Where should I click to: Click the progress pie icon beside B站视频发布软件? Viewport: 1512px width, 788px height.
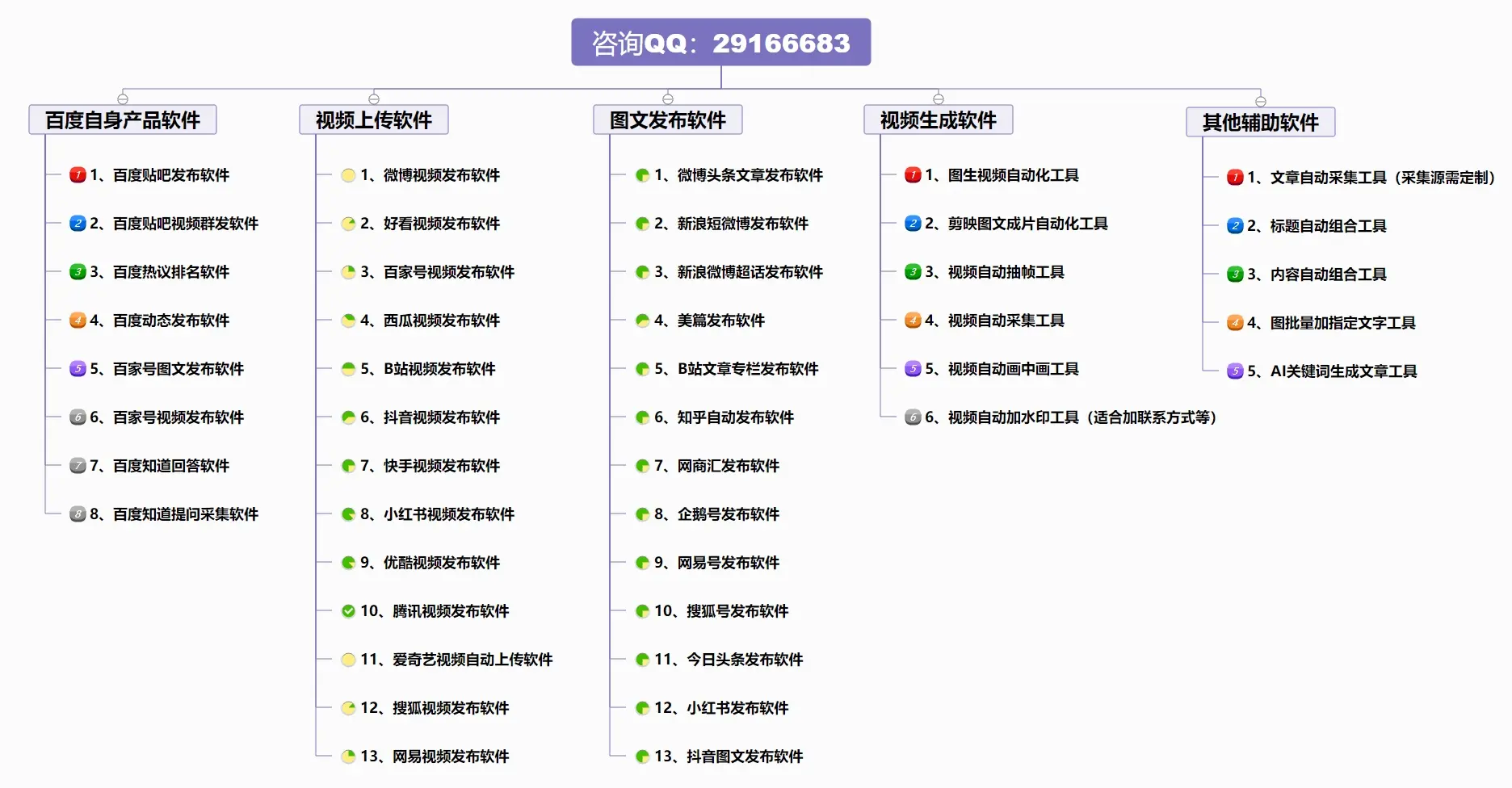coord(348,369)
